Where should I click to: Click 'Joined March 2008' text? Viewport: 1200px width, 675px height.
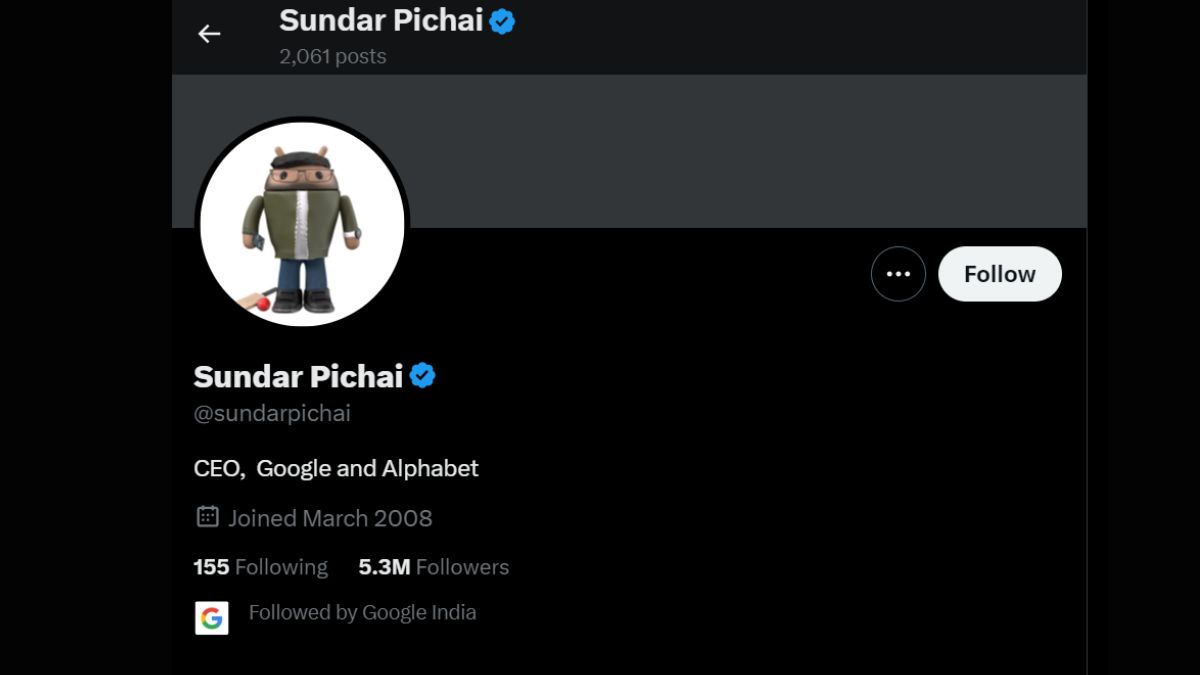pos(330,518)
